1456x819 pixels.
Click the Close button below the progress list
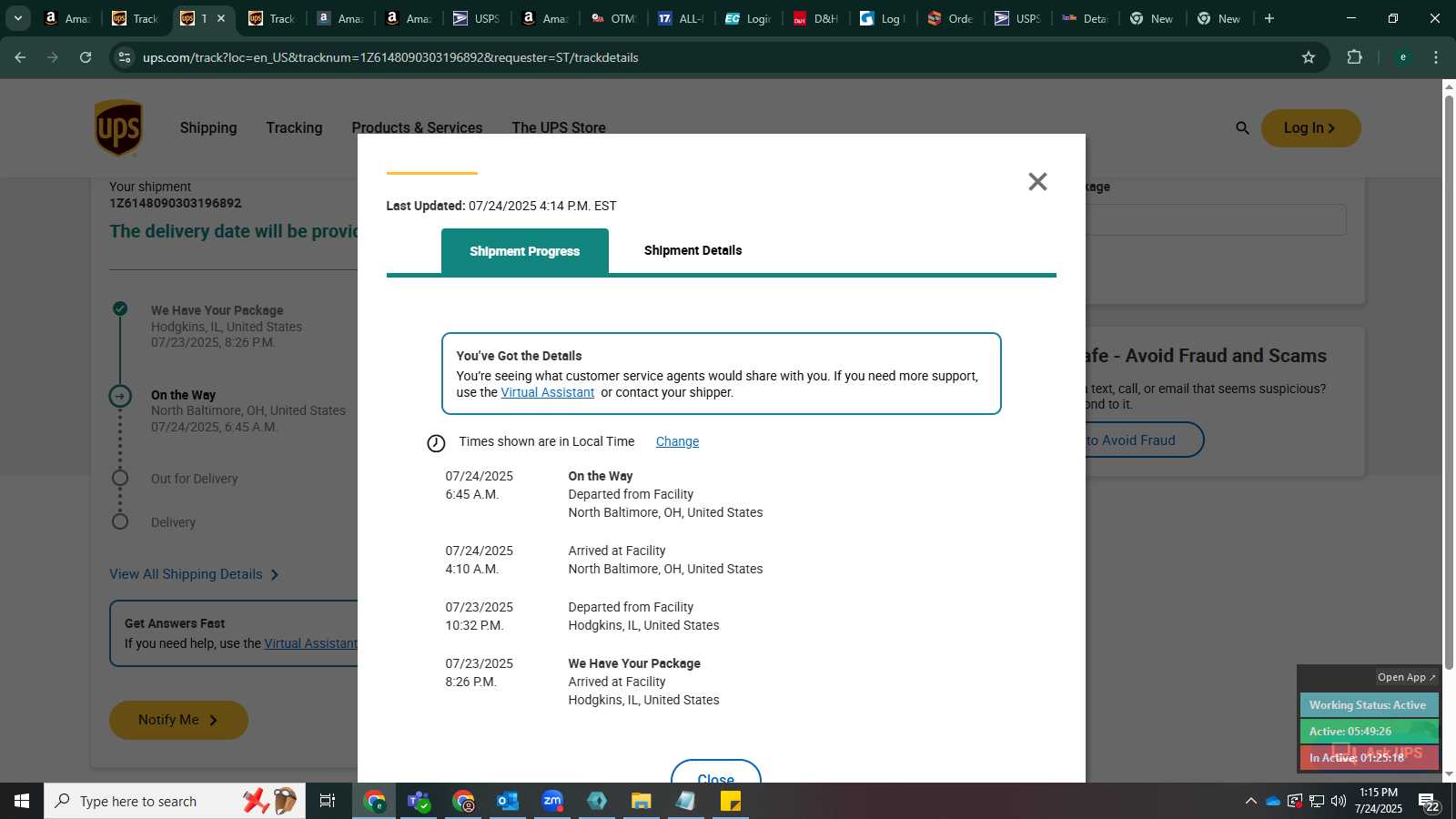pos(715,773)
